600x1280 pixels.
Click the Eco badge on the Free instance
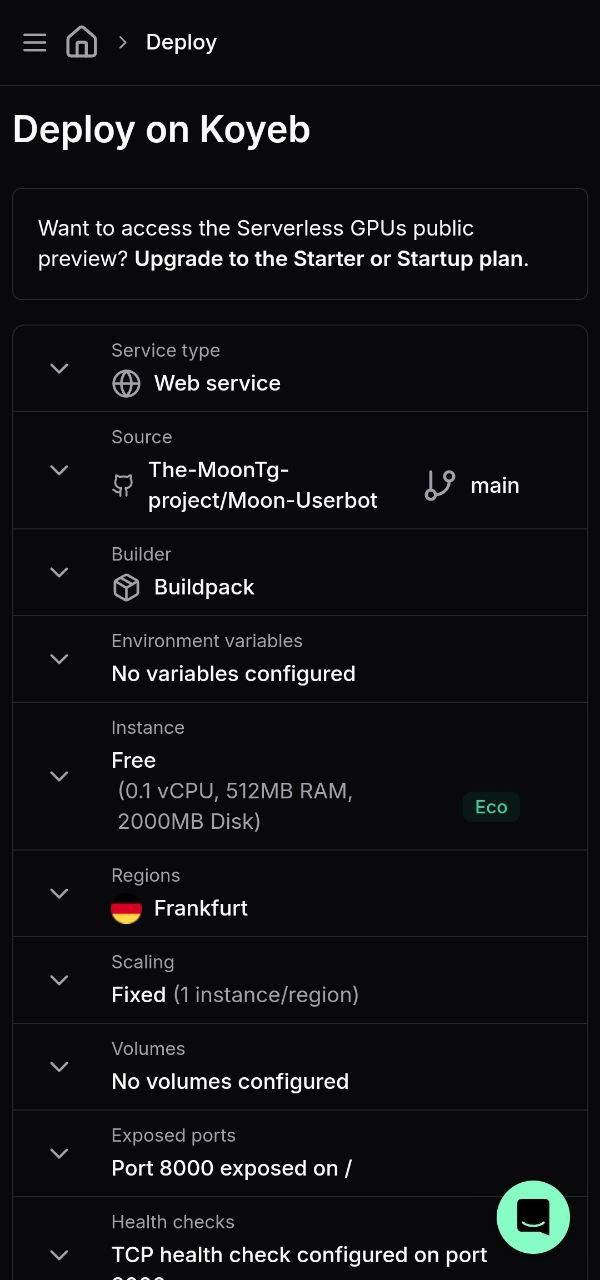491,807
